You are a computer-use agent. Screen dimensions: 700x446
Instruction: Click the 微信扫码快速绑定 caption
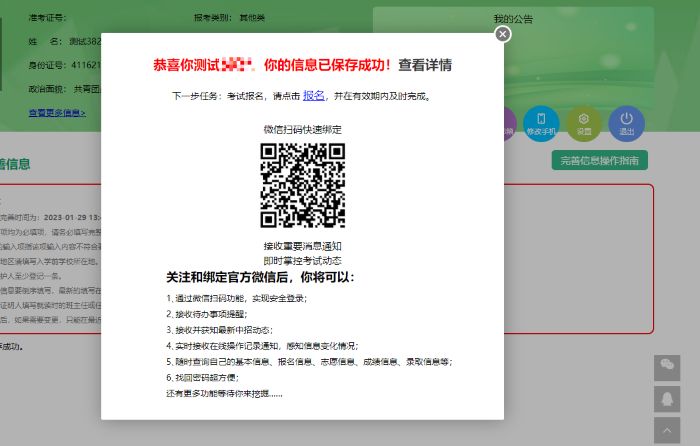tap(302, 130)
